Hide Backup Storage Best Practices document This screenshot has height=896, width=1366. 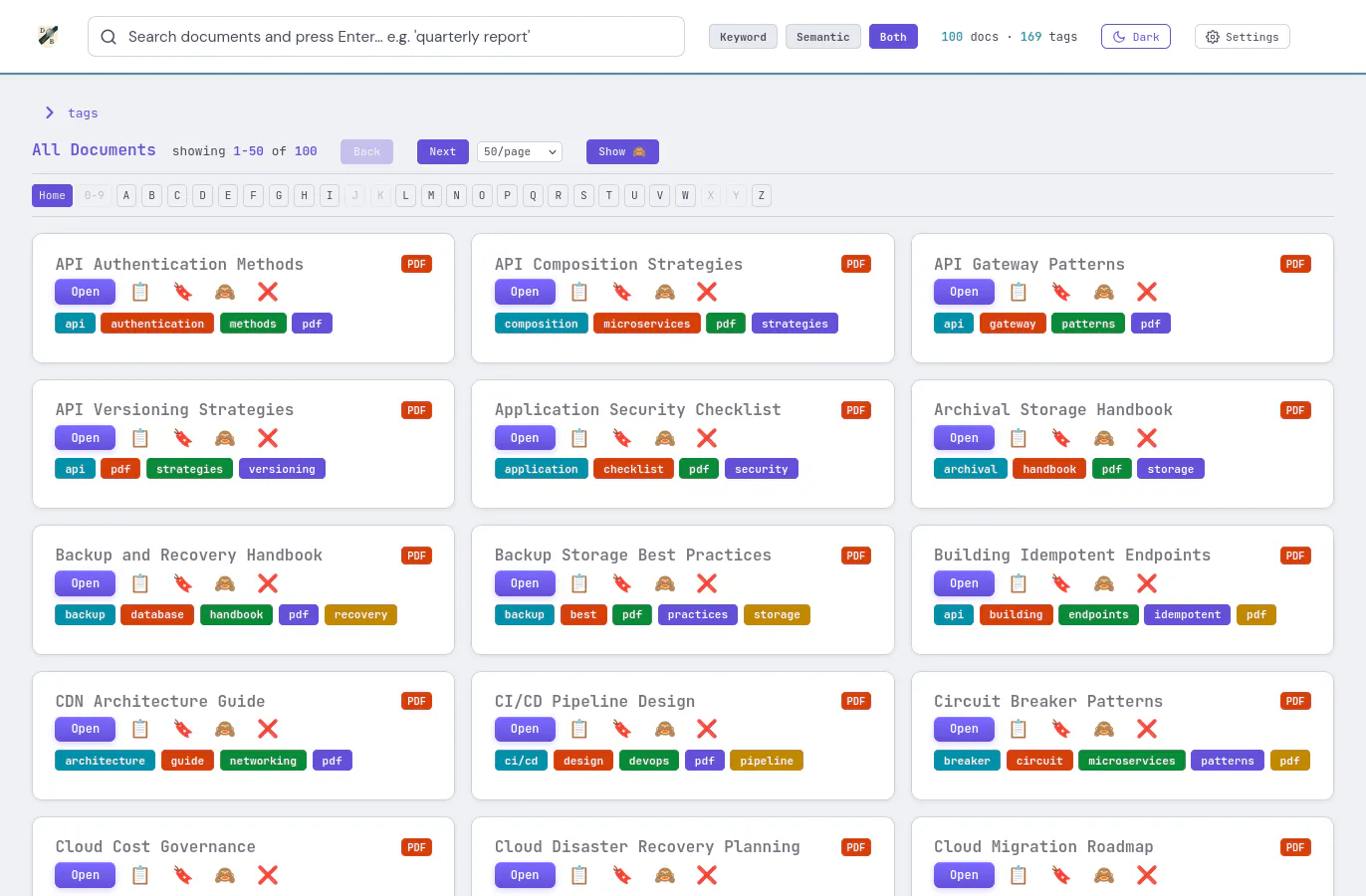click(665, 583)
